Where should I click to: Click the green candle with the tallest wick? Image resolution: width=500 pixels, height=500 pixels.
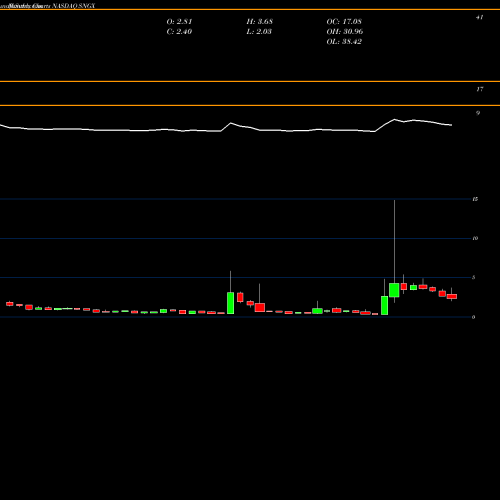pos(394,290)
